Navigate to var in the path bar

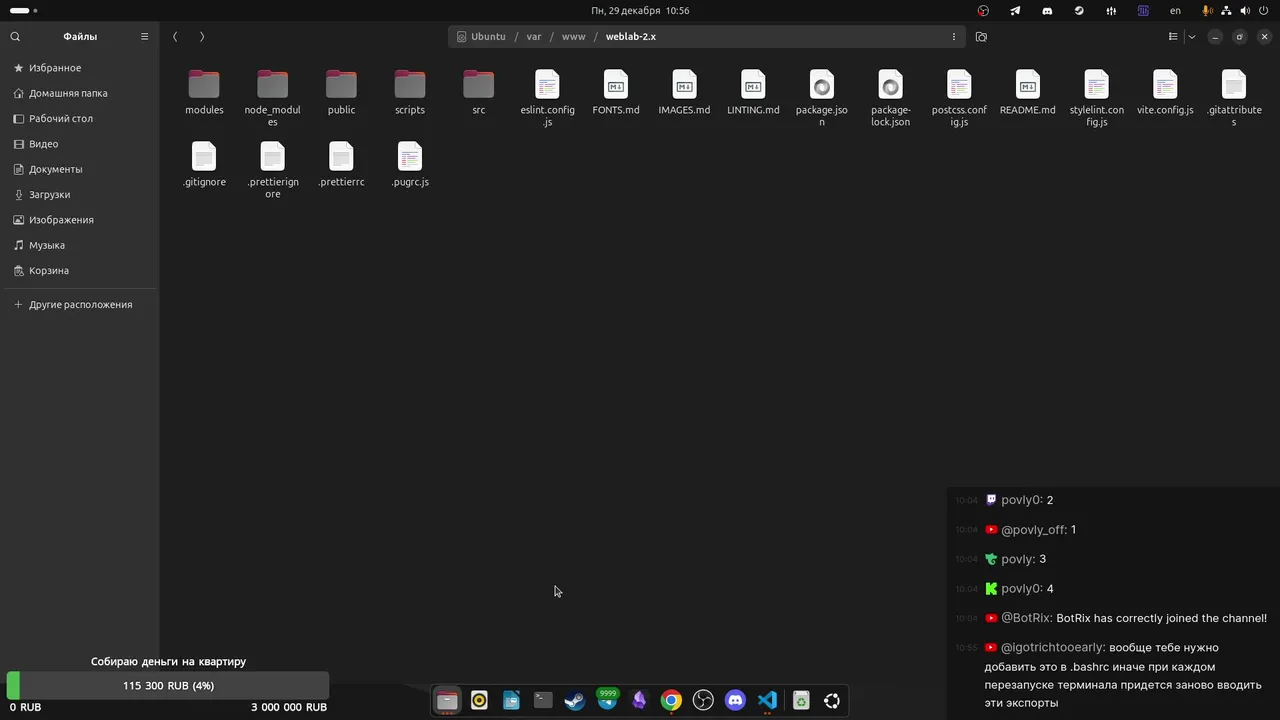(x=534, y=36)
